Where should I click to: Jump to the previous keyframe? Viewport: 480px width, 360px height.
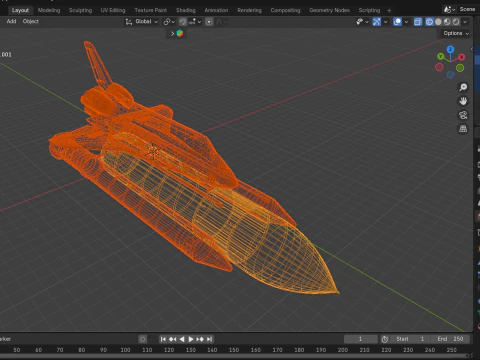coord(172,339)
